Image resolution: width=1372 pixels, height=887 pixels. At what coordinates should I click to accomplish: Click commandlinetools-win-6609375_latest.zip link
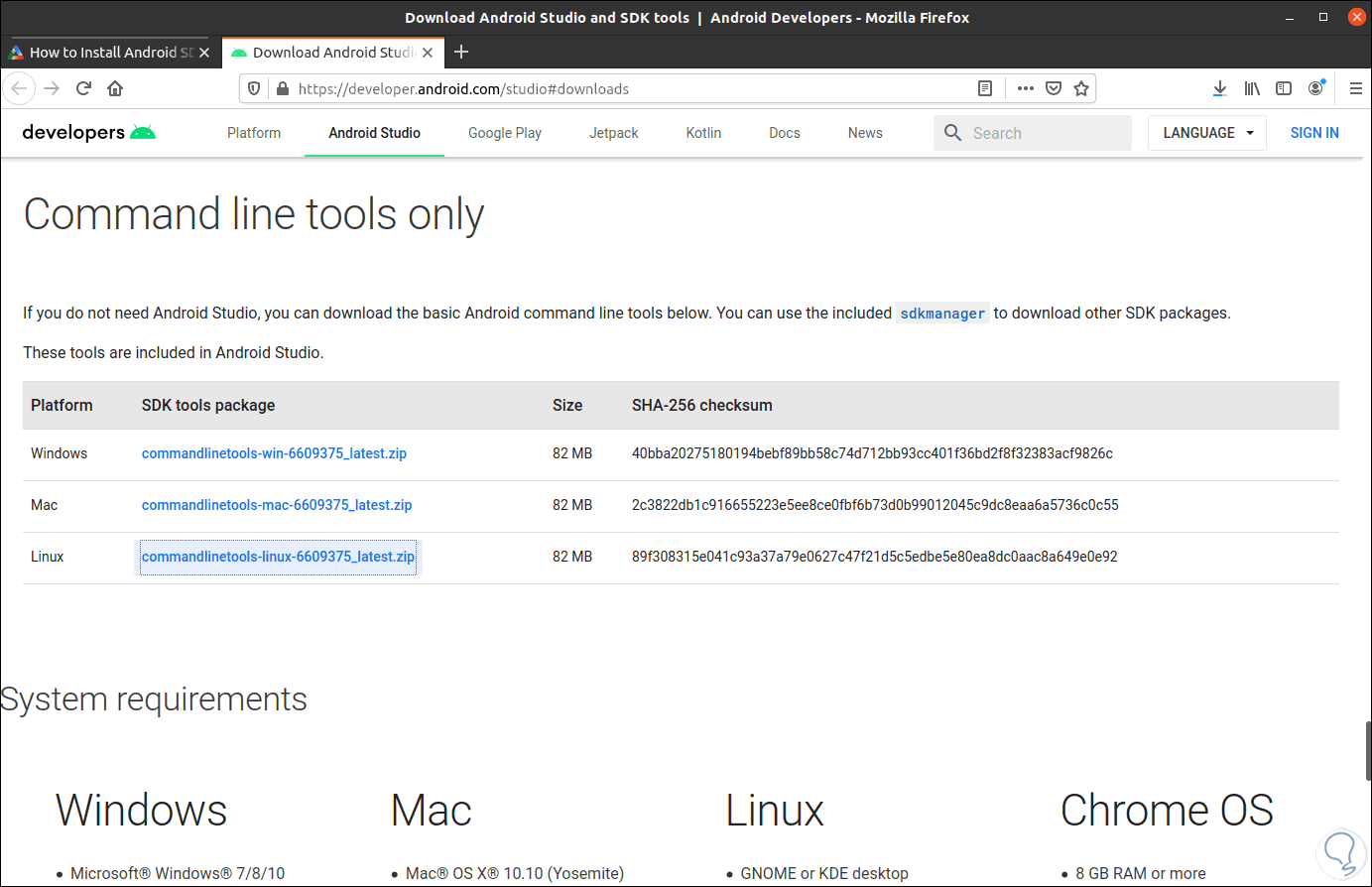click(x=274, y=453)
